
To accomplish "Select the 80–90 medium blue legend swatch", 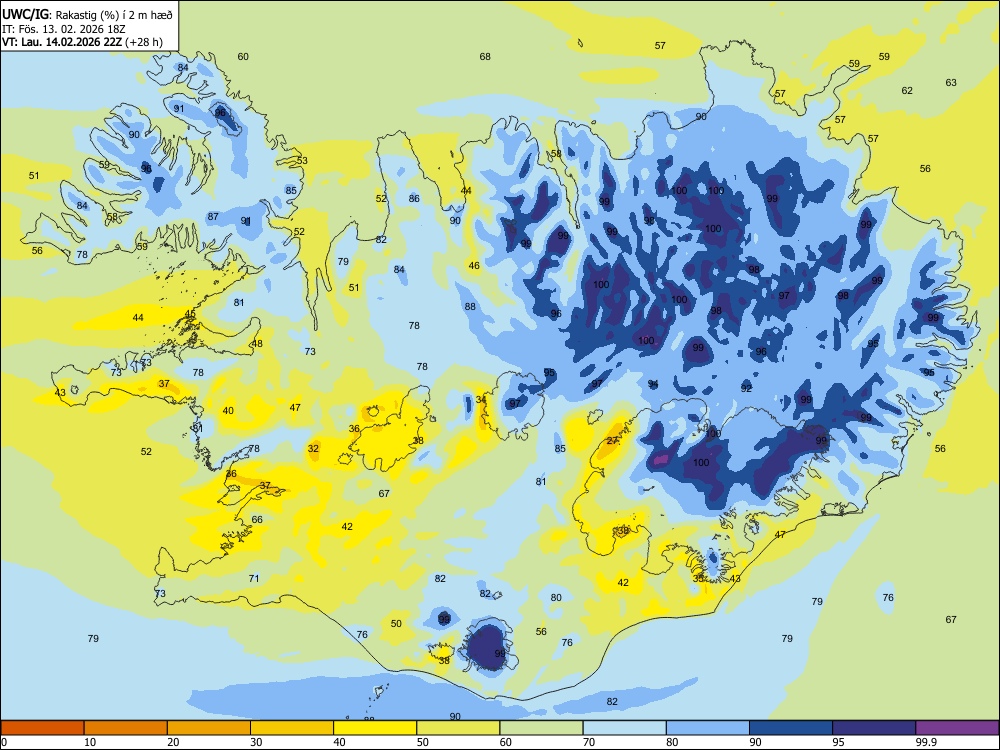I will (708, 728).
